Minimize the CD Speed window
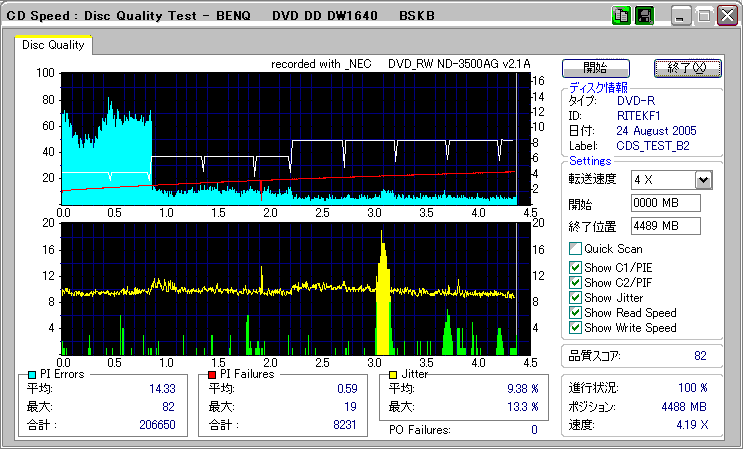 681,16
